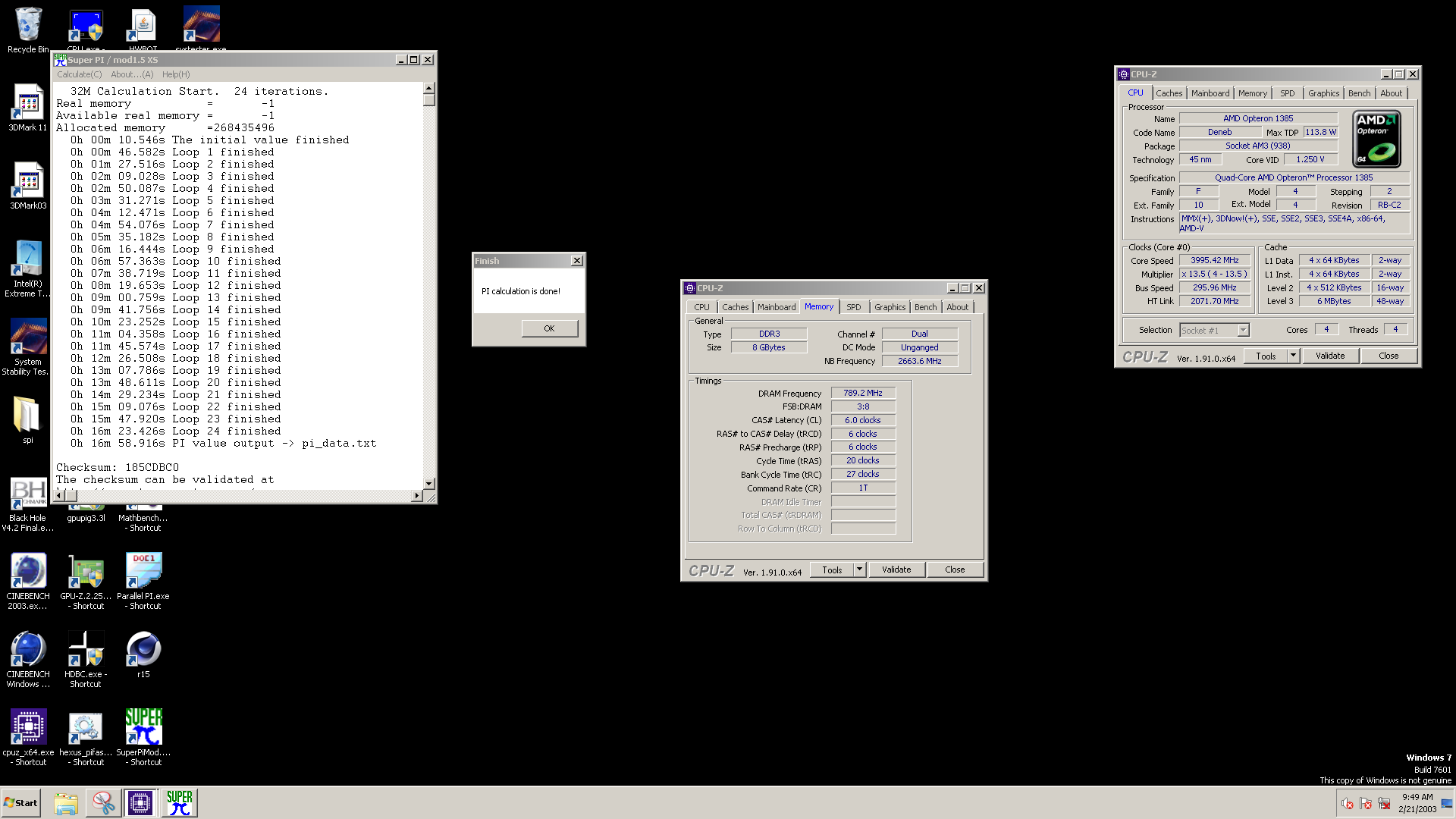Open Memory tab in right CPU-Z window
Screen dimensions: 1456x819
pos(1253,93)
